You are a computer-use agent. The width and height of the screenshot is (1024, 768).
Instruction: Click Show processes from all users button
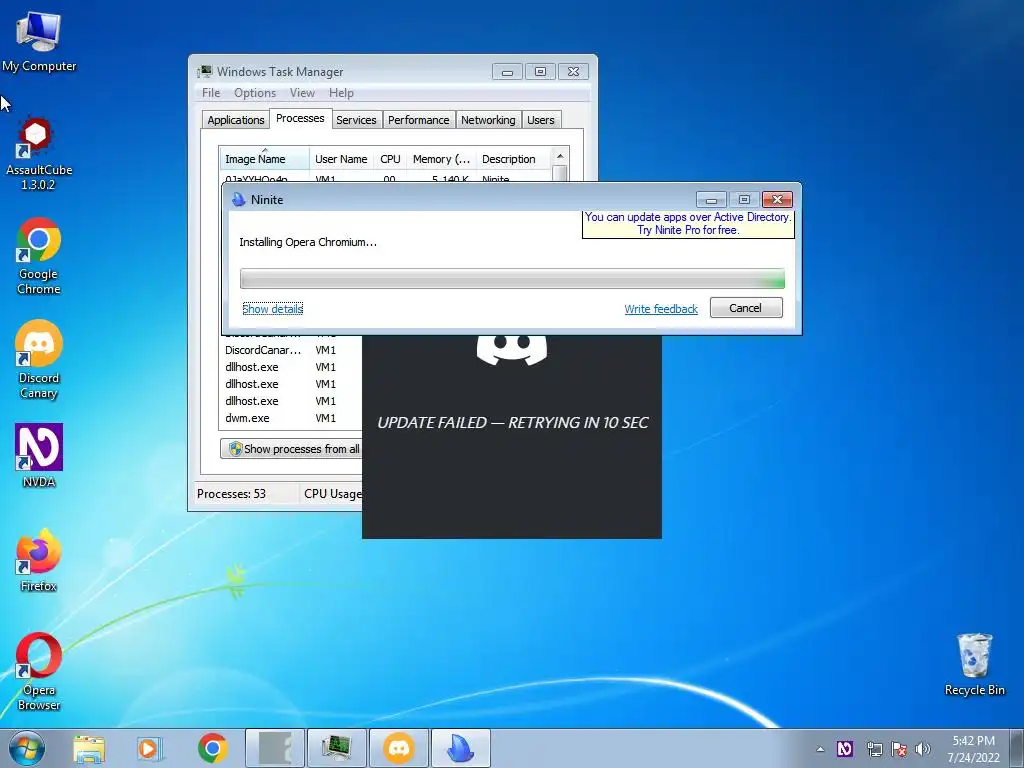291,449
